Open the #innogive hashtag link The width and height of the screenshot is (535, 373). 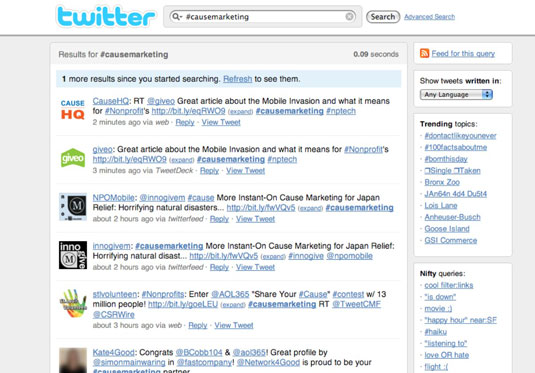click(x=306, y=256)
